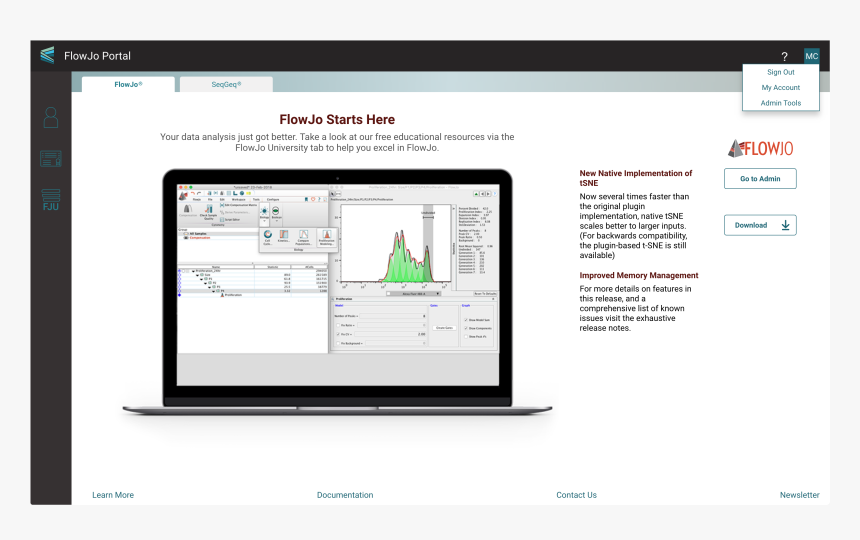Click the Download button

tap(760, 225)
